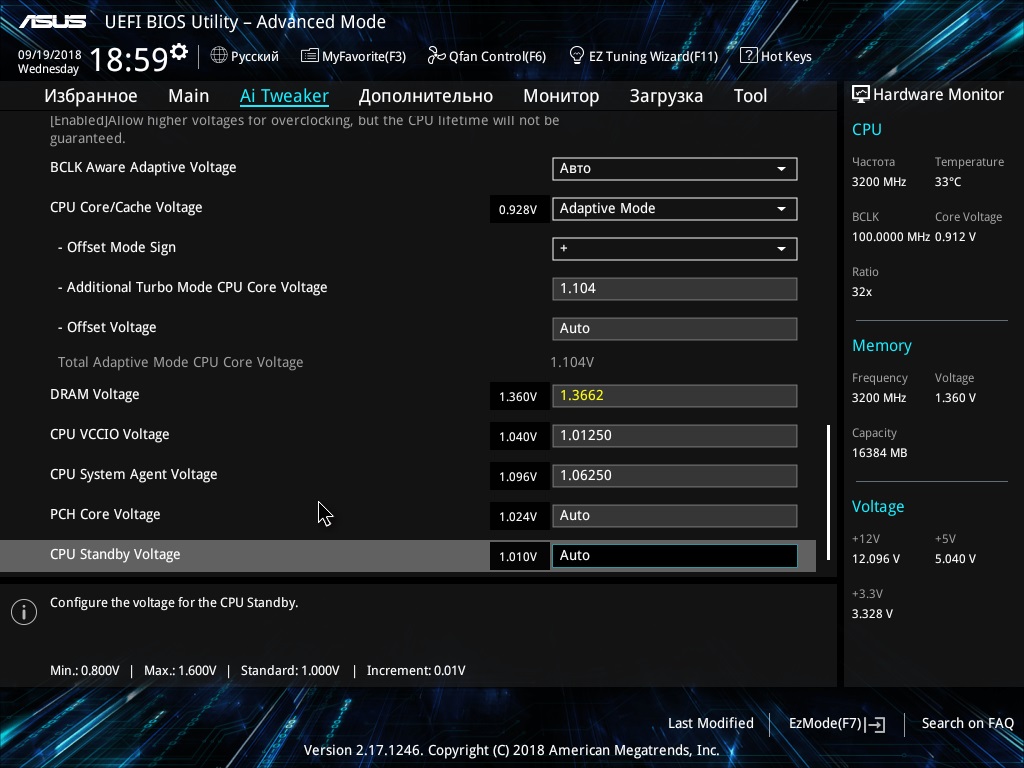Screen dimensions: 1024x768
Task: Select the PCH Core Voltage label
Action: pos(105,515)
